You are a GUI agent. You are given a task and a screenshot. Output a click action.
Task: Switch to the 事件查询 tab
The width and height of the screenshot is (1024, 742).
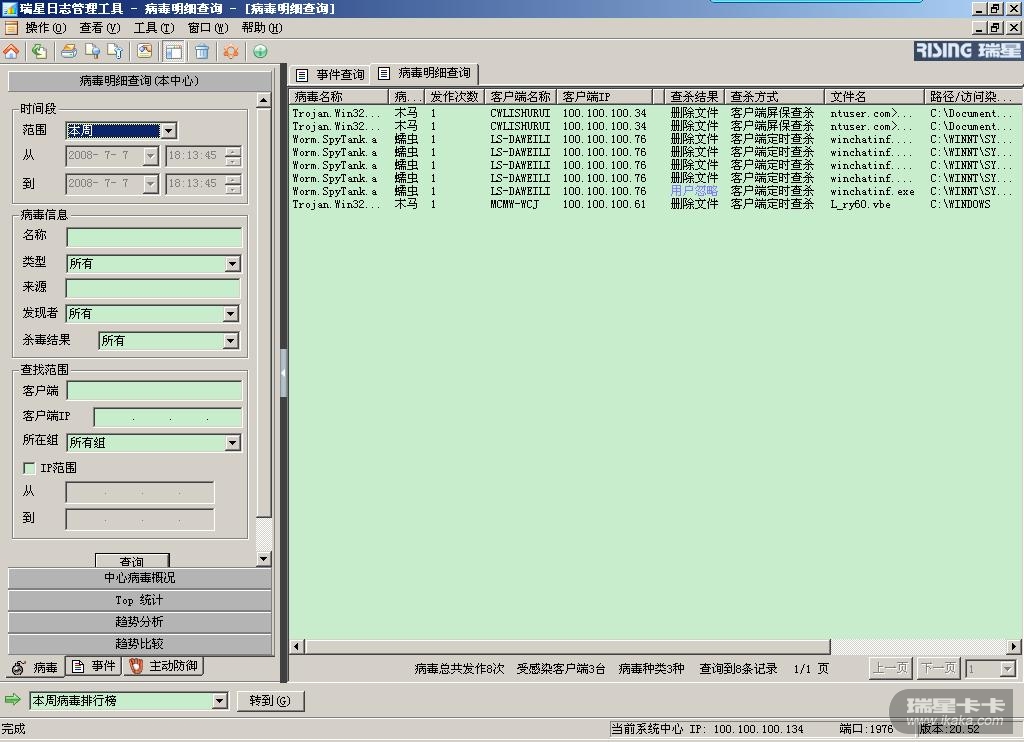pos(331,75)
